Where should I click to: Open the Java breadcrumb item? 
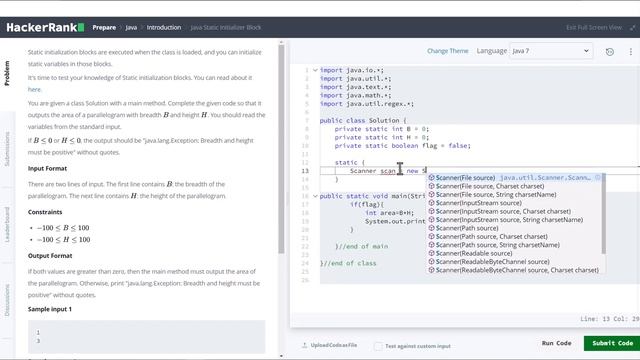click(131, 27)
